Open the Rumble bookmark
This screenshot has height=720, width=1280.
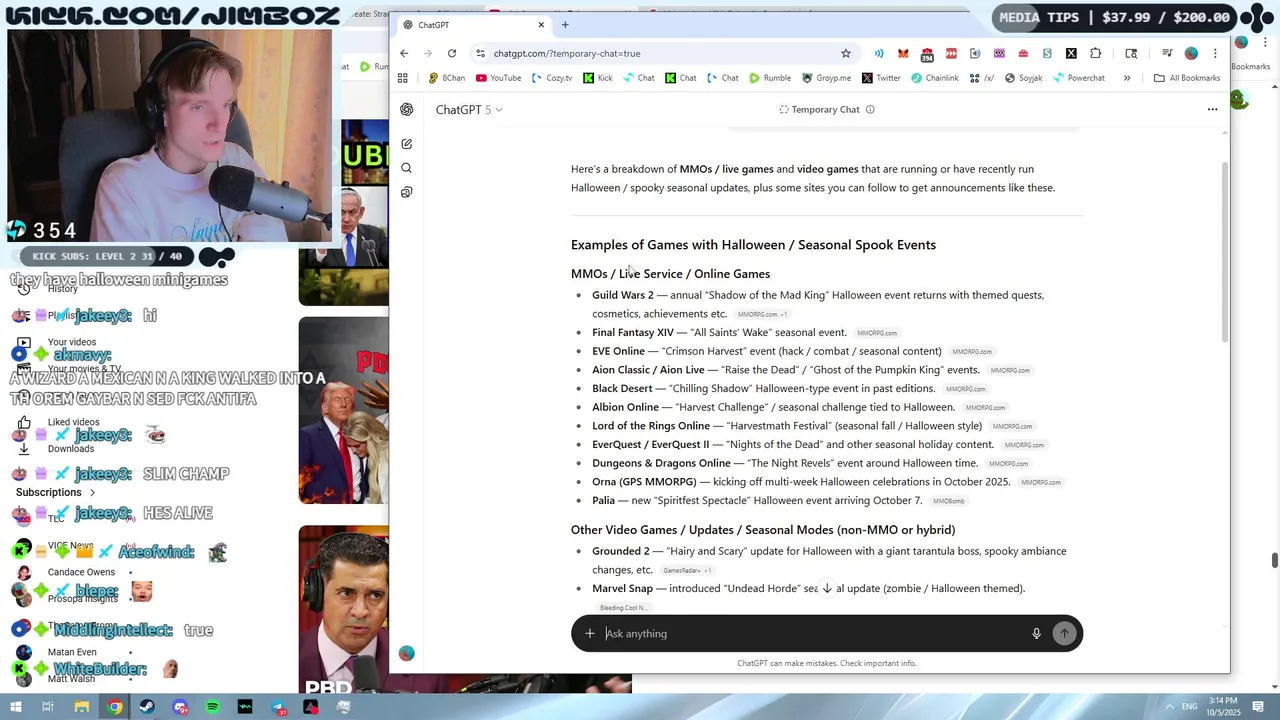point(770,78)
